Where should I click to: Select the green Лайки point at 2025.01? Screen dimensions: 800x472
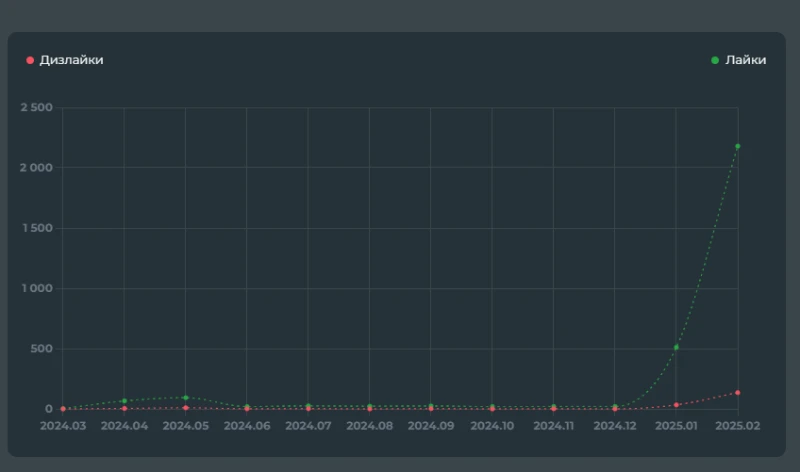pyautogui.click(x=676, y=347)
